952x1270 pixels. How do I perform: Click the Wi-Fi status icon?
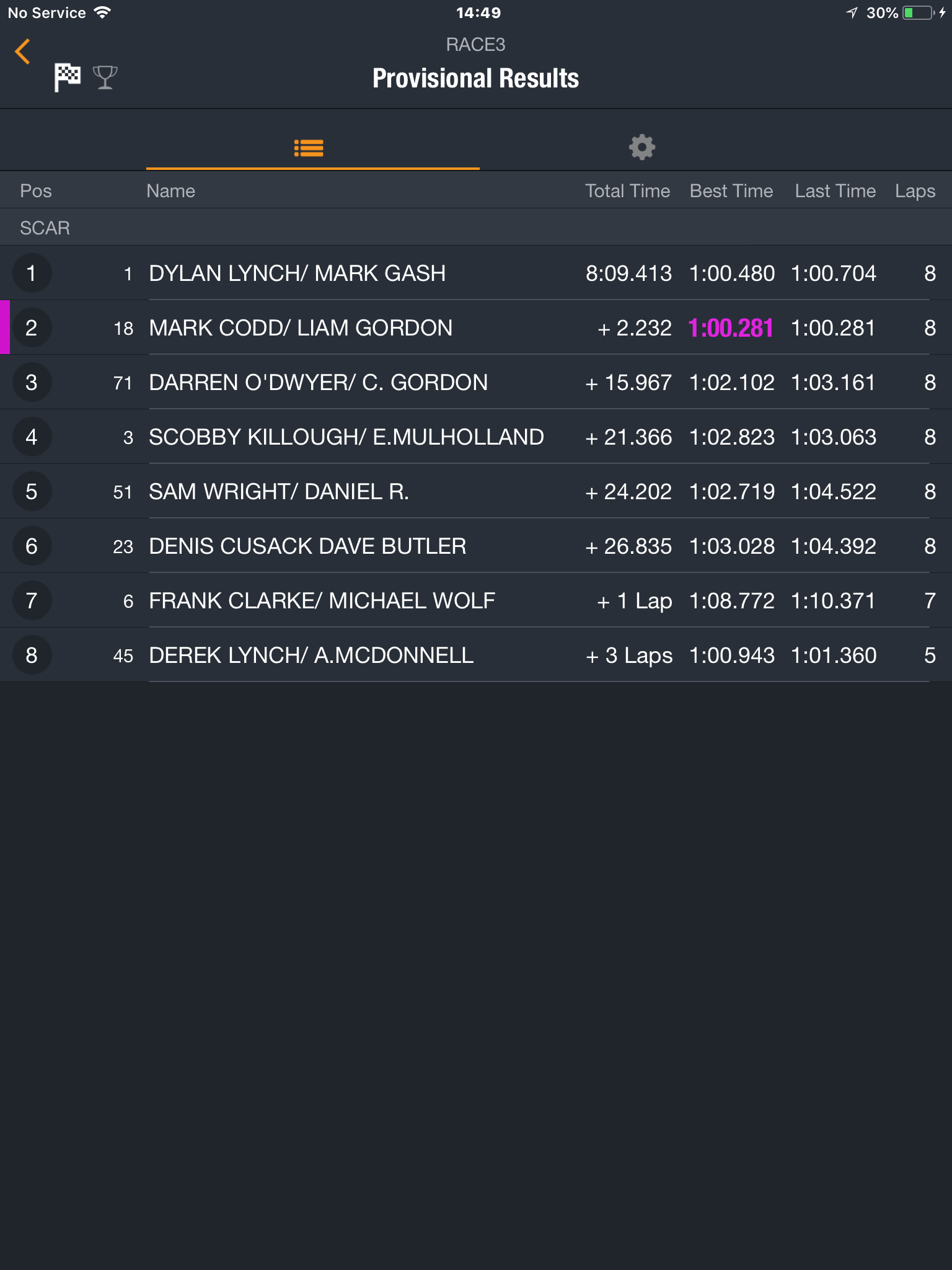(102, 12)
